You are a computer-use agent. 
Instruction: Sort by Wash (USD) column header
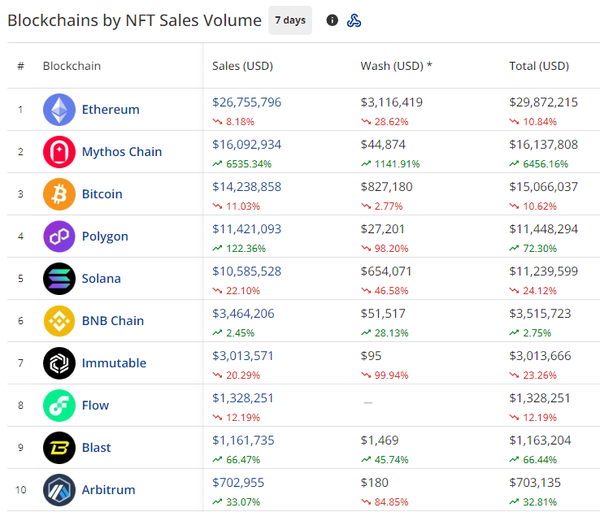coord(396,66)
